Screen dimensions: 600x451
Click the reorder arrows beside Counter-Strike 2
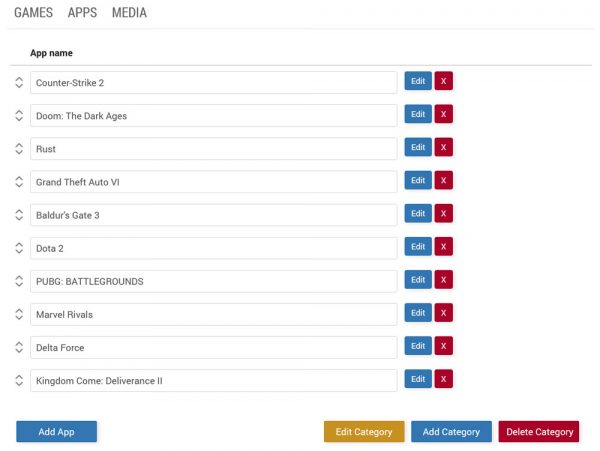pos(19,83)
